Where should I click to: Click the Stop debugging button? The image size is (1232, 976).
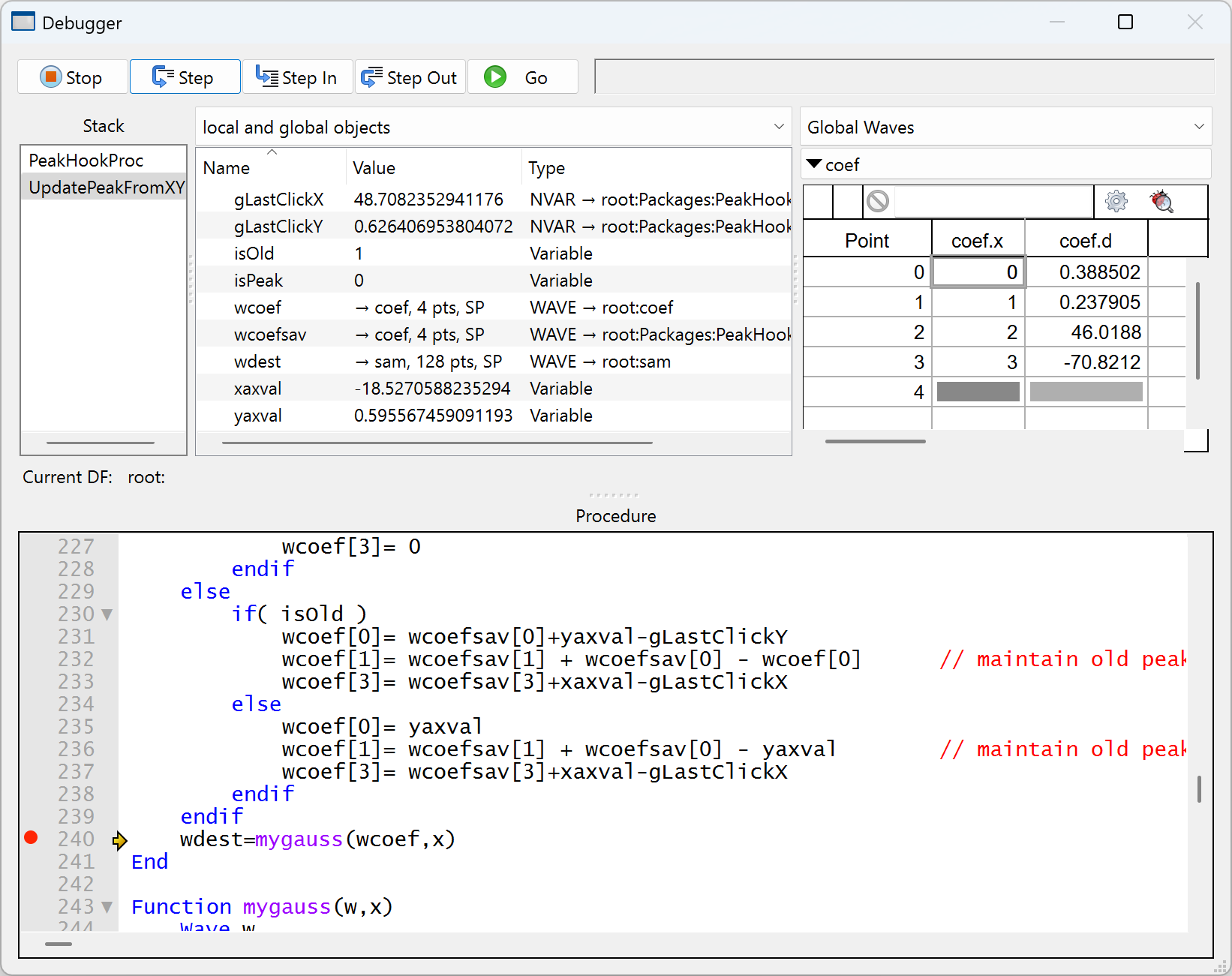tap(72, 77)
